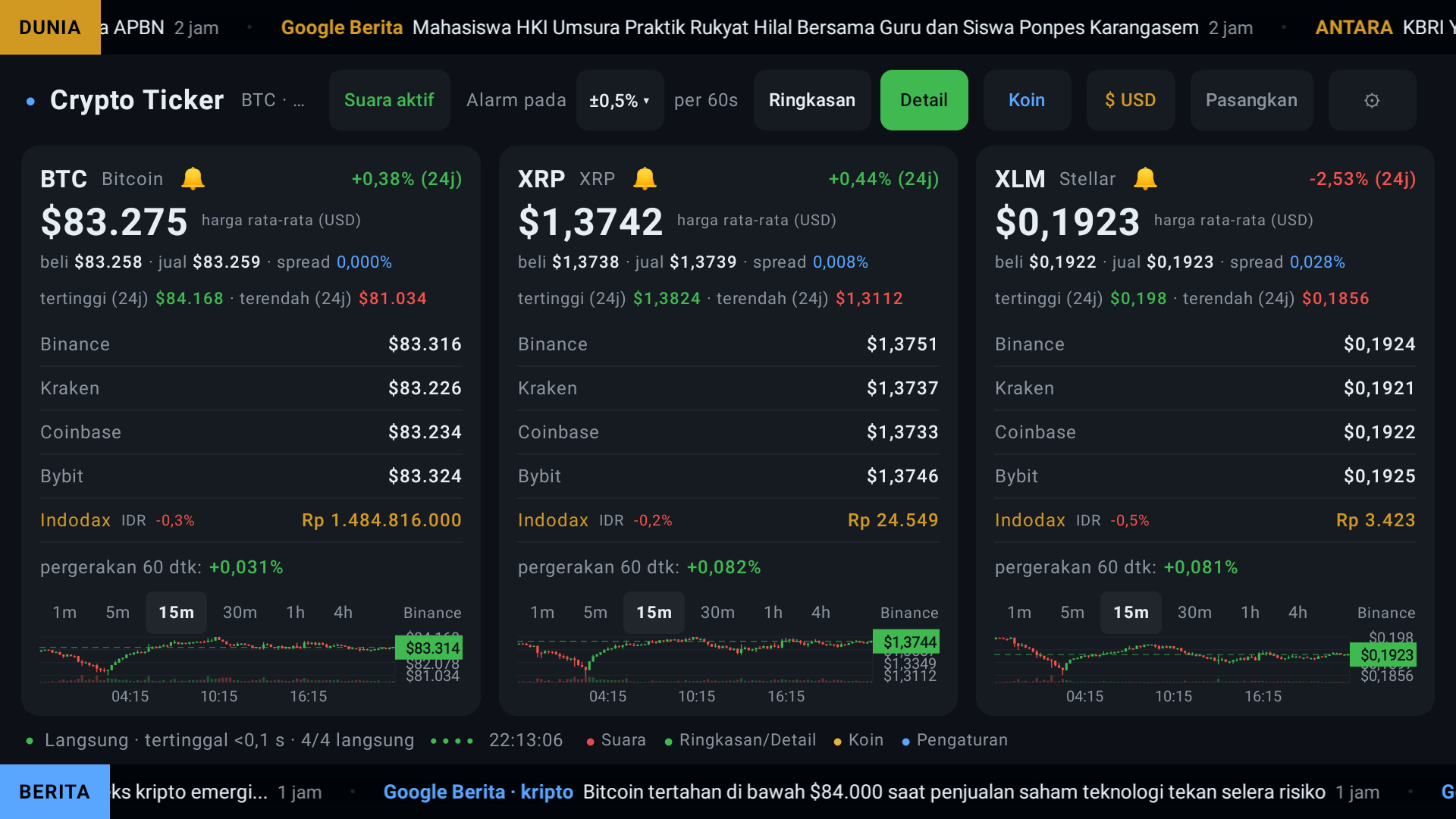This screenshot has height=819, width=1456.
Task: Select 30m timeframe on the BTC chart
Action: click(x=240, y=612)
